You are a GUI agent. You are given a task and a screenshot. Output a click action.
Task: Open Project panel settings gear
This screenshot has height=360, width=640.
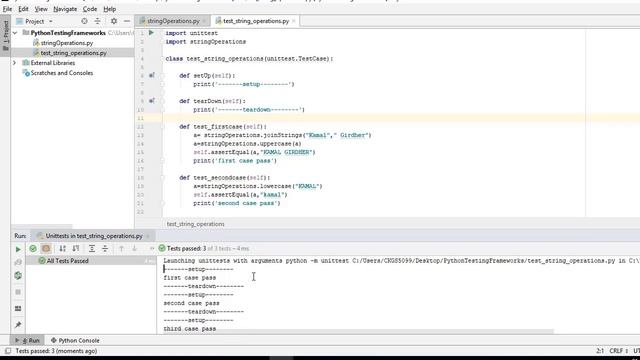(113, 21)
